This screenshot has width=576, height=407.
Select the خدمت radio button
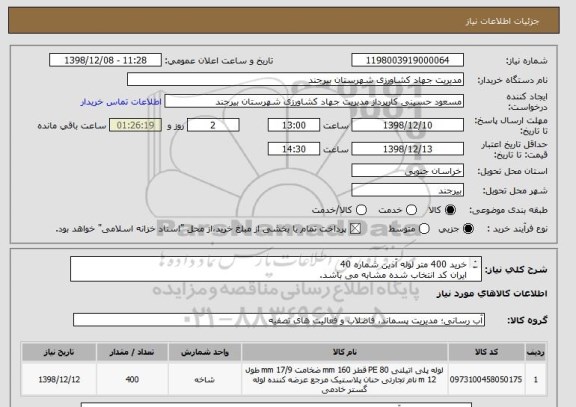click(411, 210)
